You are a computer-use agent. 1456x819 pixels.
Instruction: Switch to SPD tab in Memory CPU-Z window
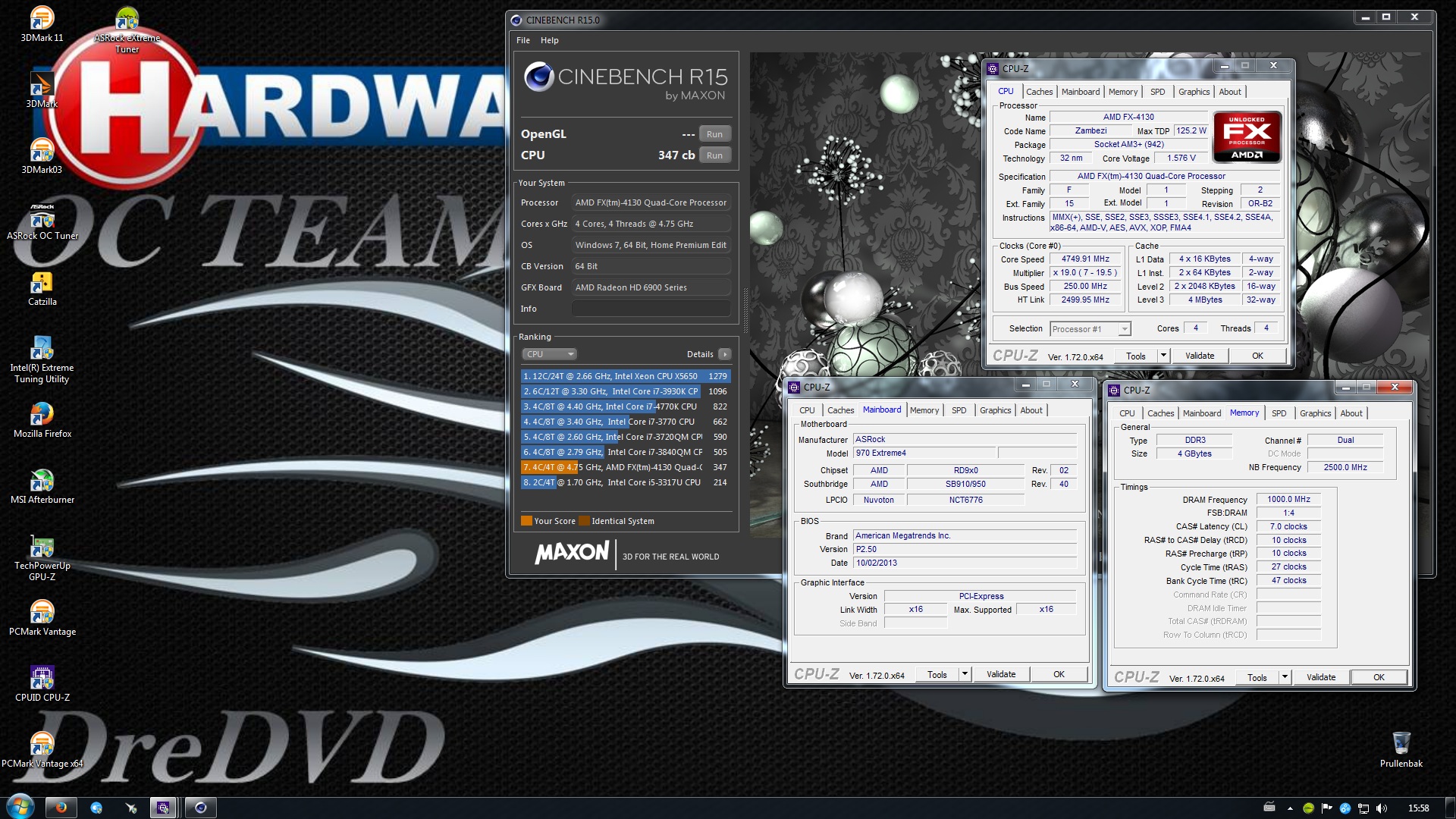click(x=1279, y=413)
